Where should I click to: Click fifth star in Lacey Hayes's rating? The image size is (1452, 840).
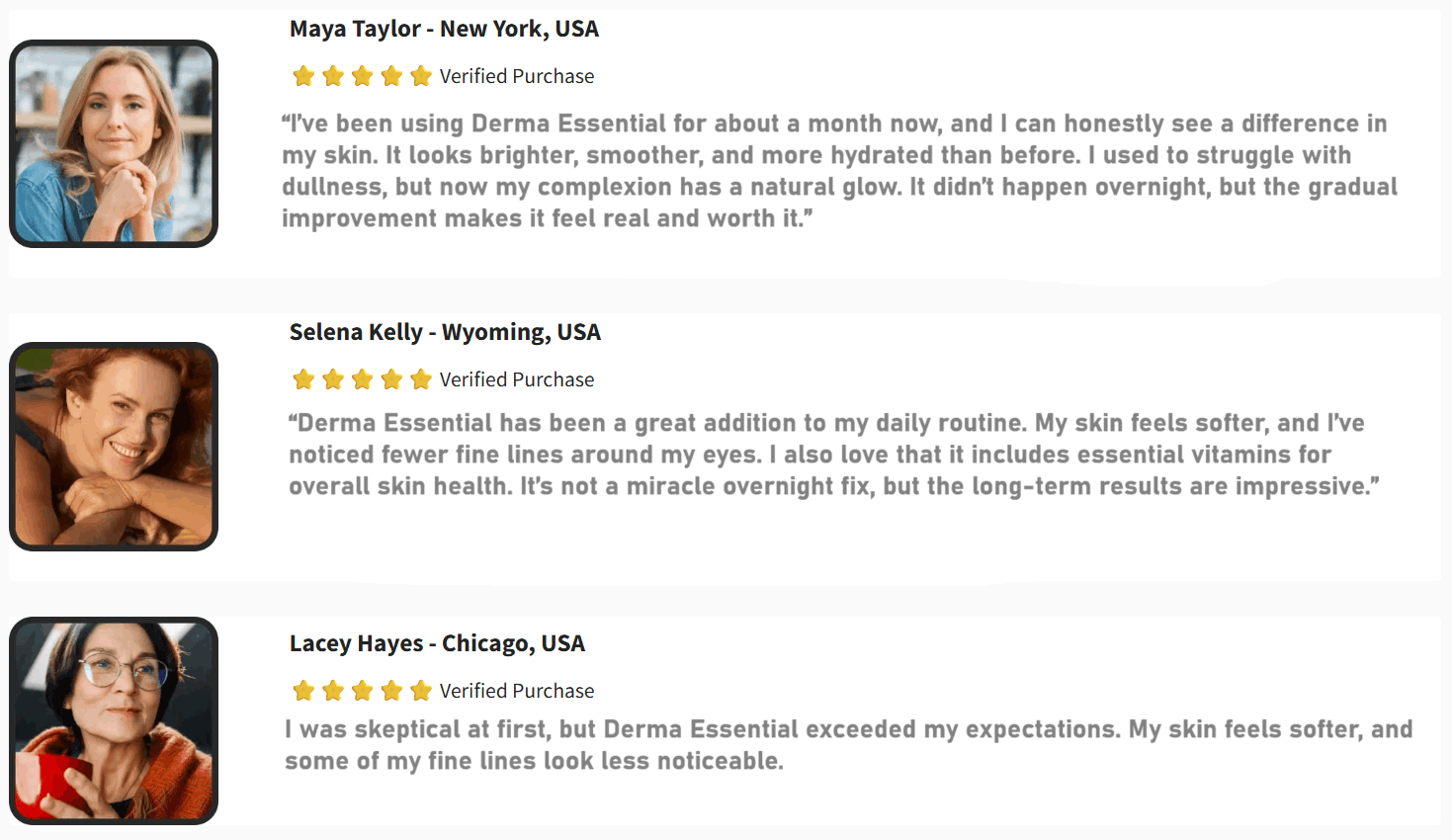tap(421, 691)
